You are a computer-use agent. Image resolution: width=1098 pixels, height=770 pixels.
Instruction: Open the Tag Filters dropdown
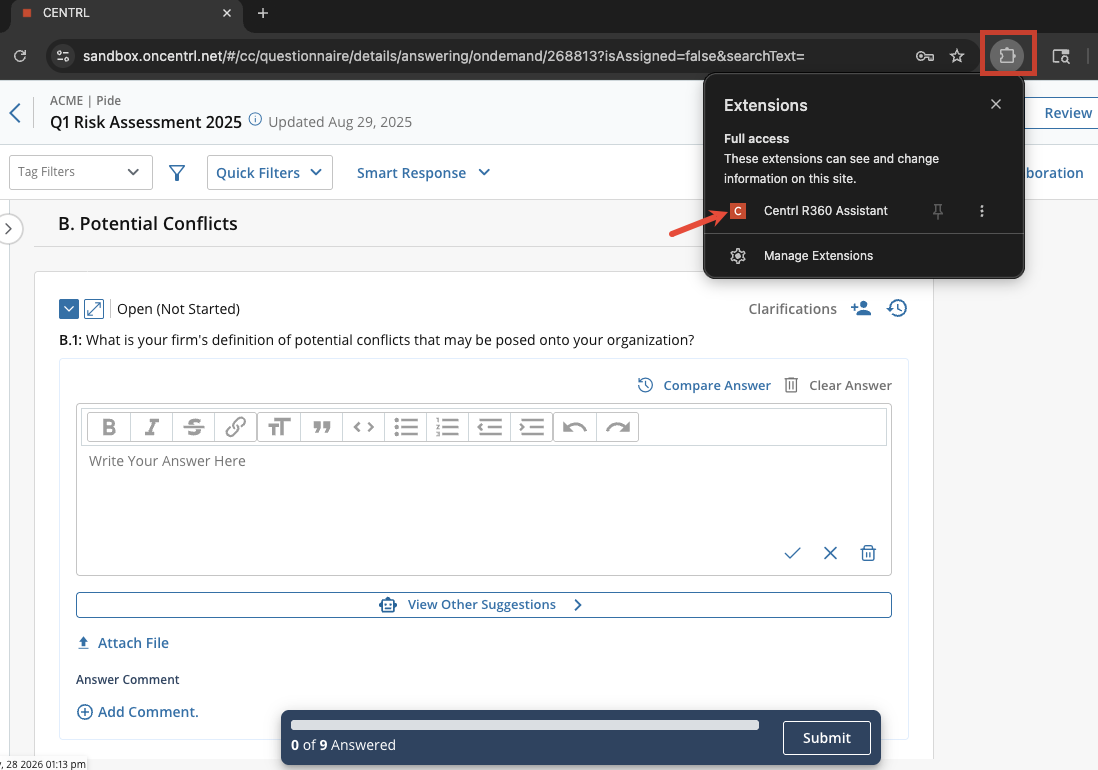(x=81, y=172)
